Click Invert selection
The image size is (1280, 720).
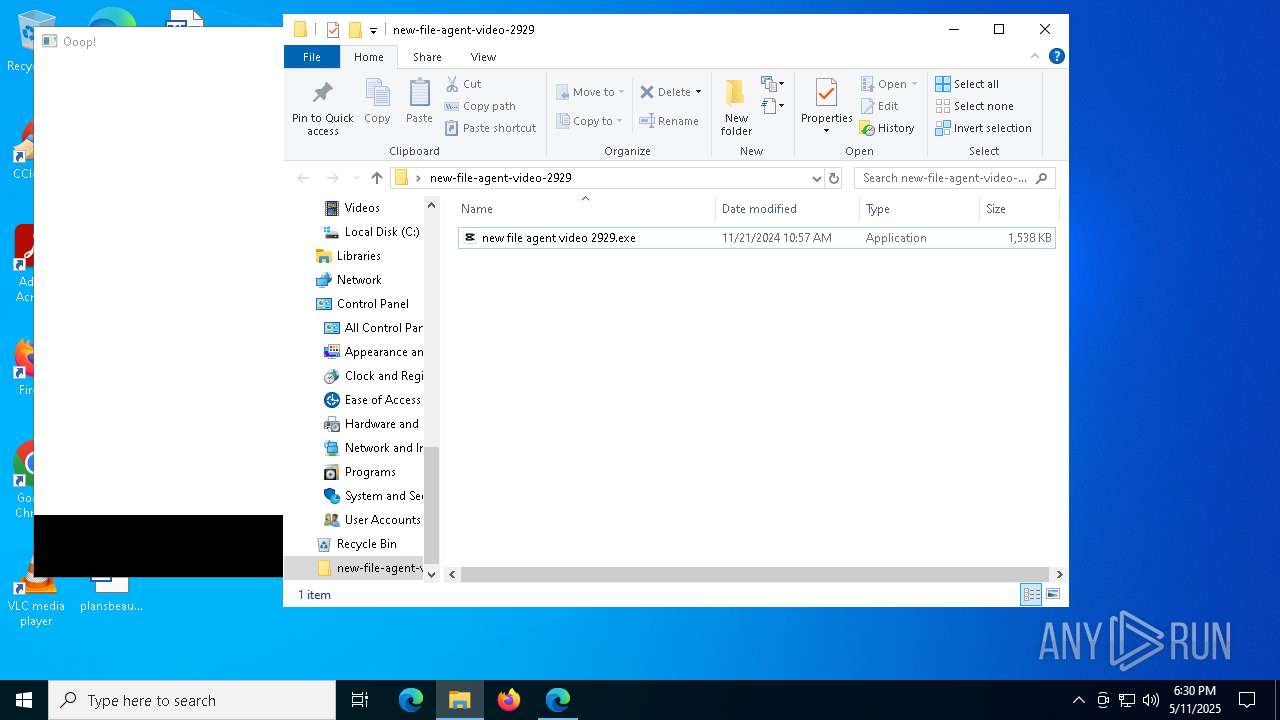(983, 128)
